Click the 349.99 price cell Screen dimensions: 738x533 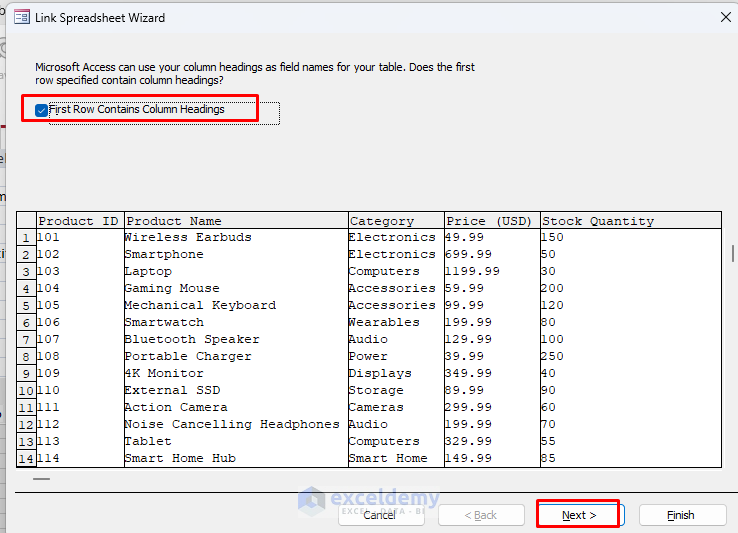pos(492,373)
